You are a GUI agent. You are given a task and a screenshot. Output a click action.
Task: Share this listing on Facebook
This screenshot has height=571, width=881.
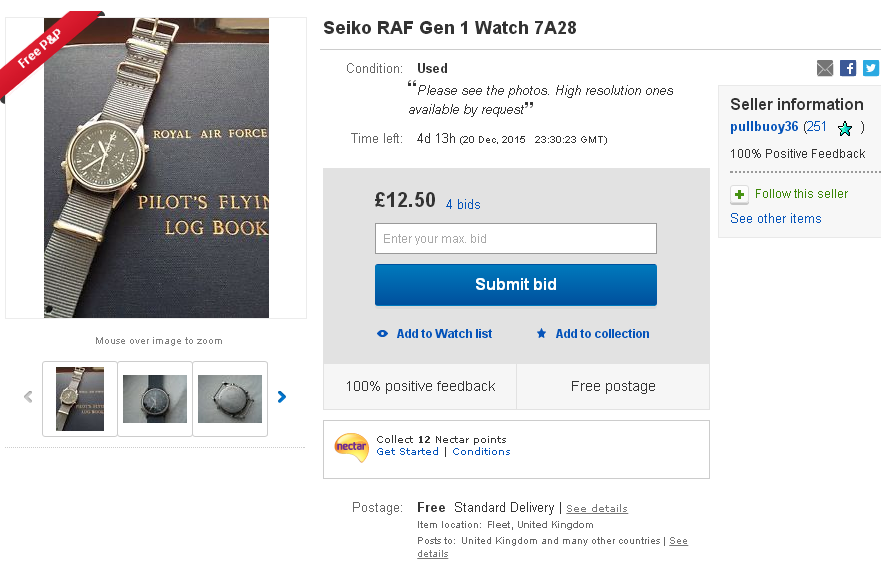click(848, 68)
